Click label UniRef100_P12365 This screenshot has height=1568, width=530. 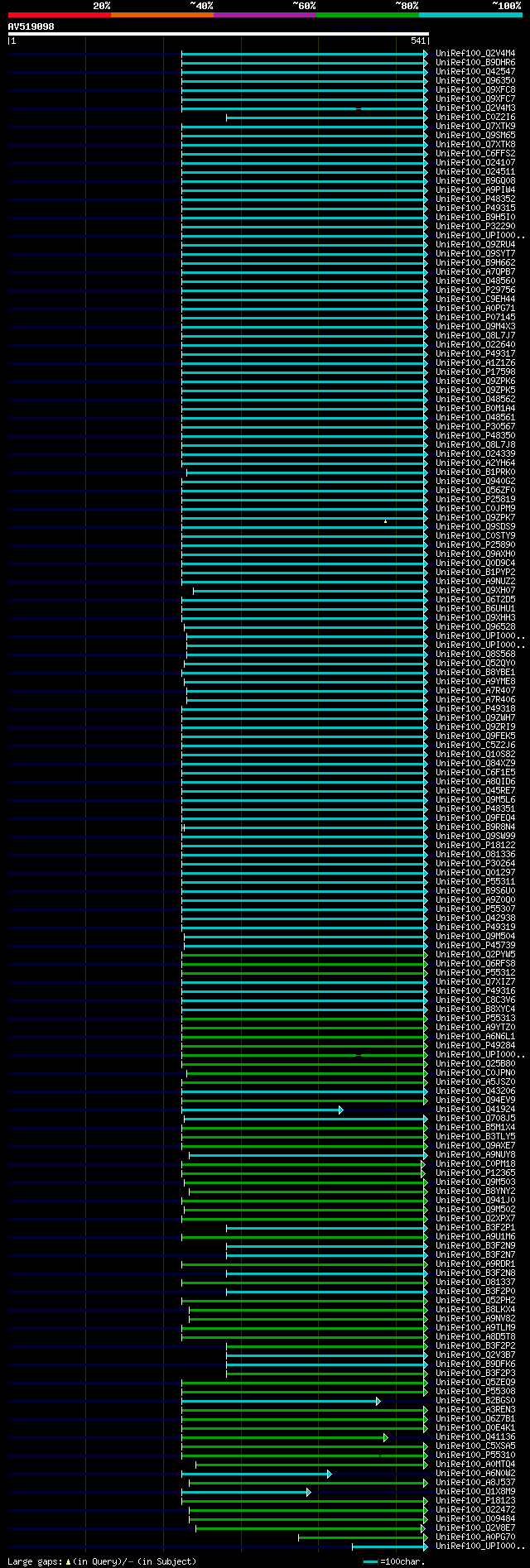(475, 1172)
